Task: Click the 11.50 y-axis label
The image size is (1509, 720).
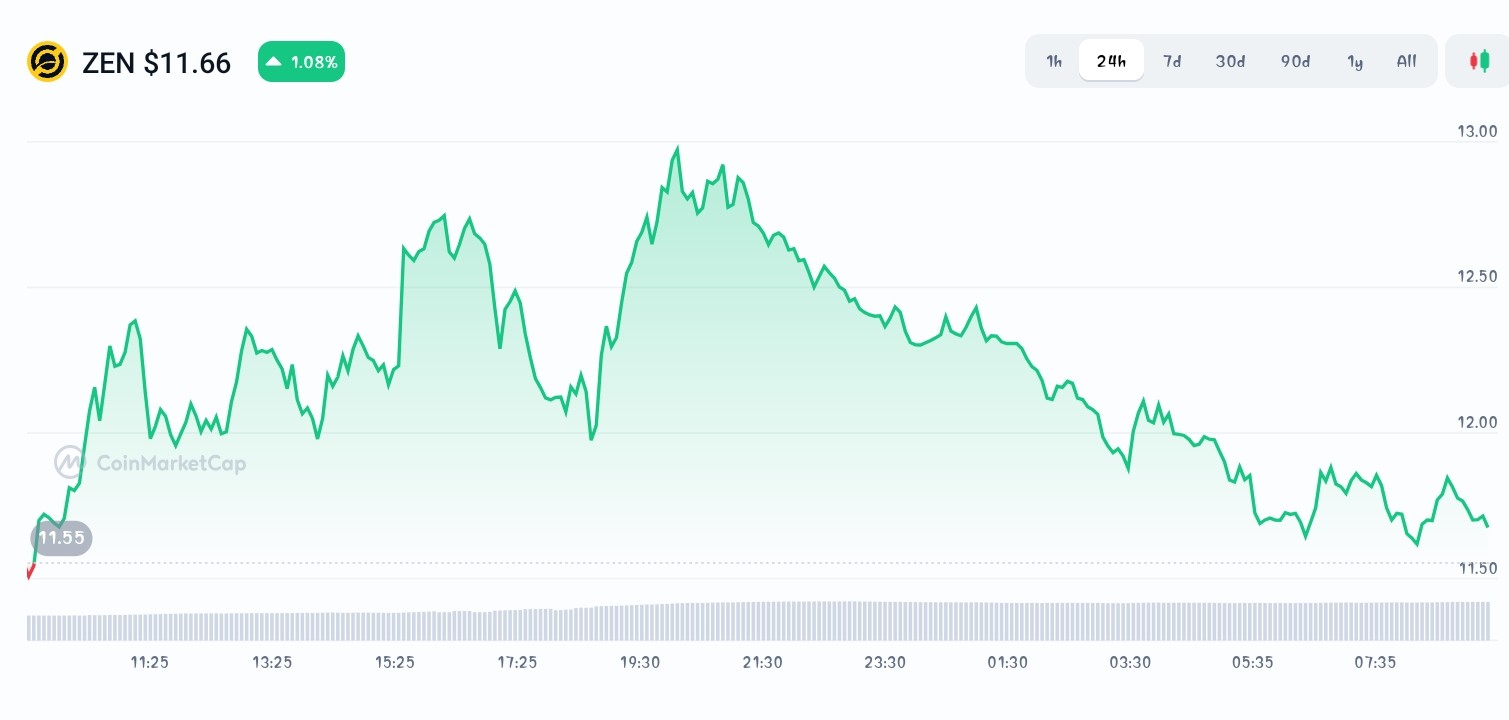Action: point(1477,568)
